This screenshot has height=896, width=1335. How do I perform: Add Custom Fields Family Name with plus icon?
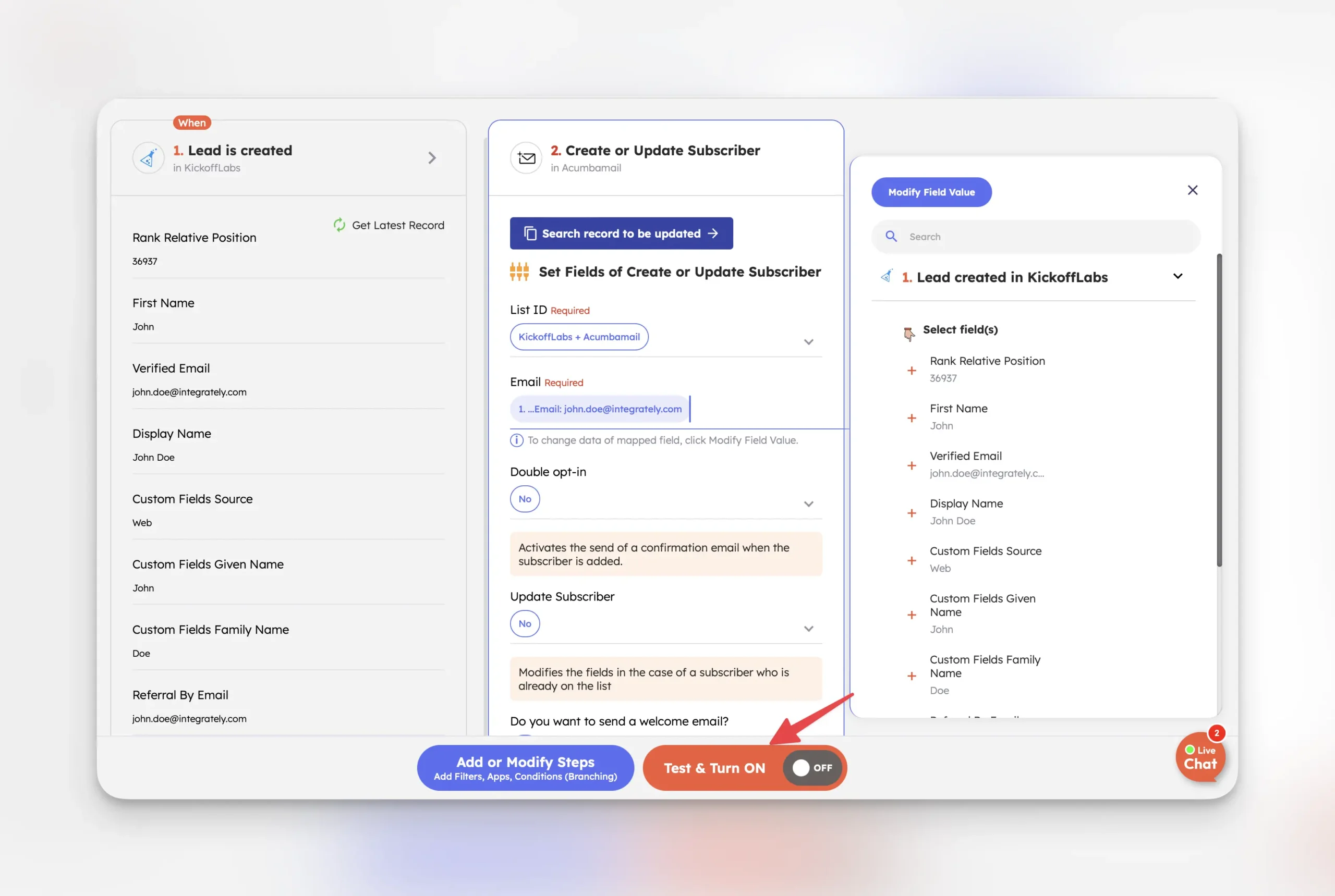pos(912,676)
